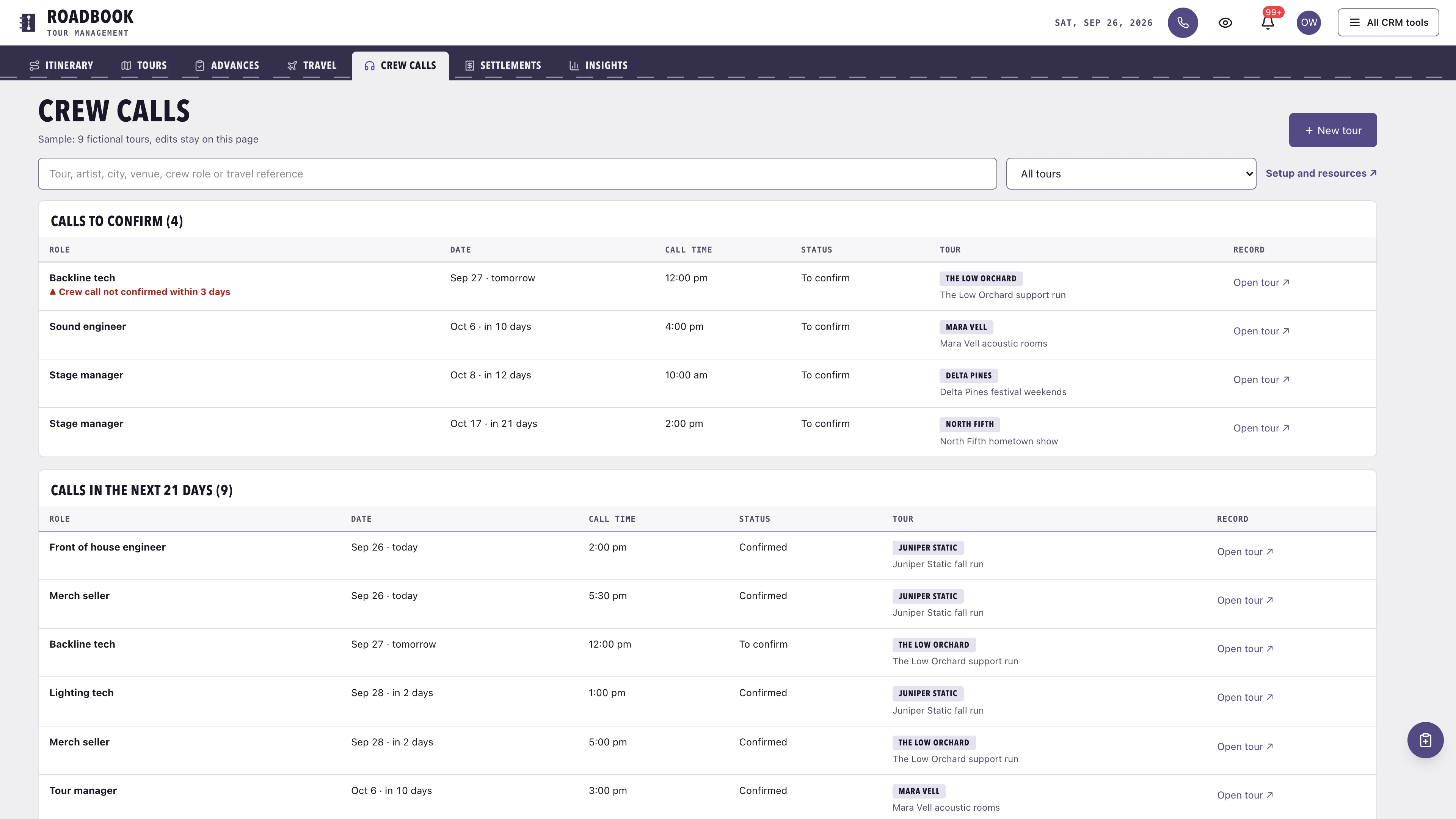The height and width of the screenshot is (819, 1456).
Task: Focus the tour search input field
Action: [x=517, y=174]
